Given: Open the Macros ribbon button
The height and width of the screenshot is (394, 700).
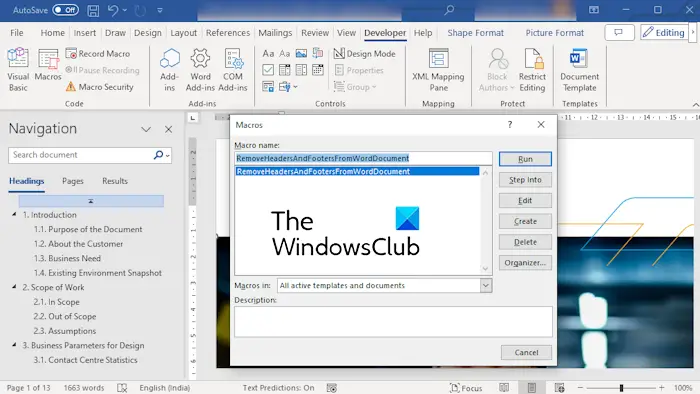Looking at the screenshot, I should [x=48, y=65].
